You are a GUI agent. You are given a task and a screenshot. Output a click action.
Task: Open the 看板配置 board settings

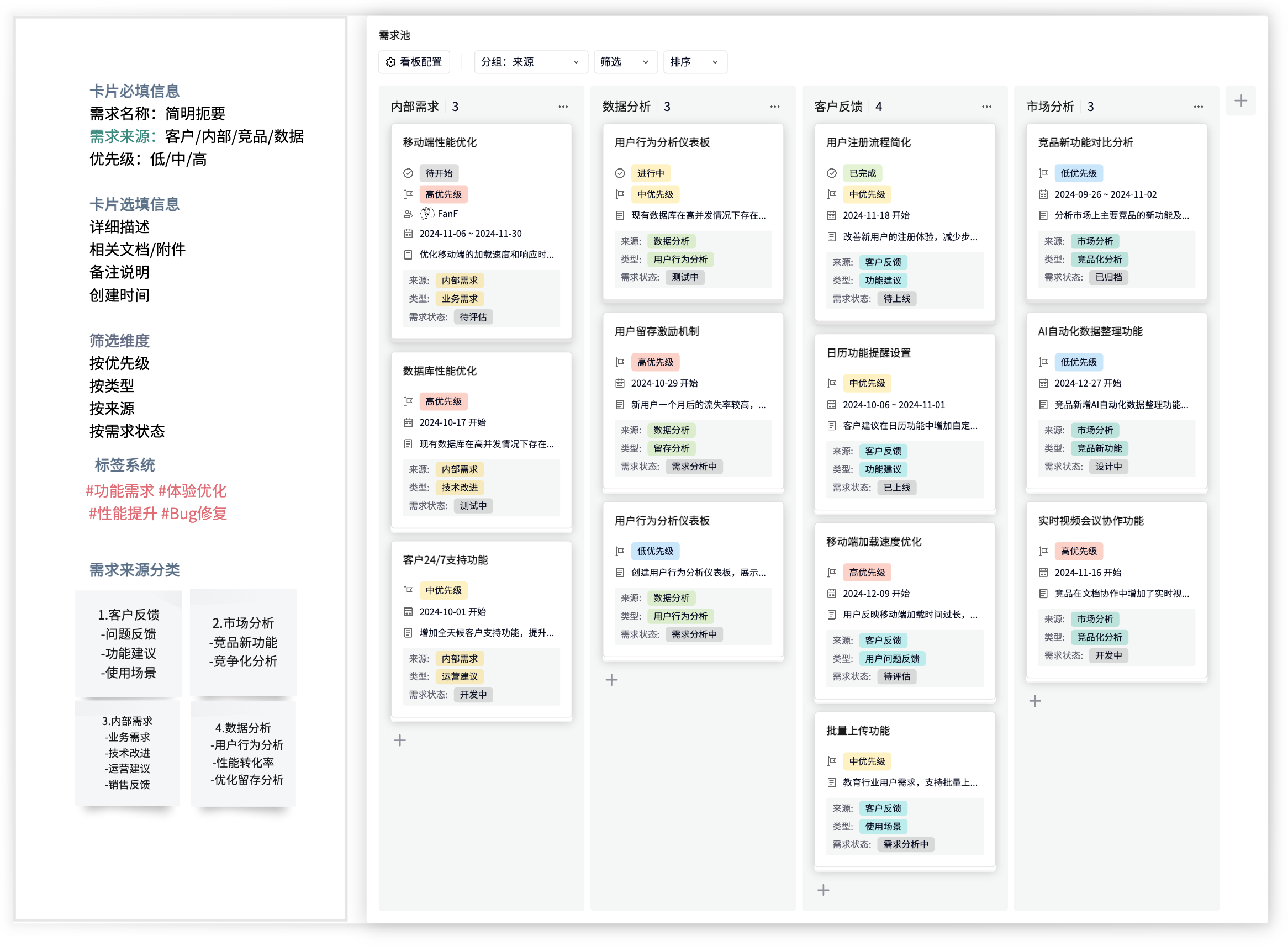pyautogui.click(x=414, y=62)
